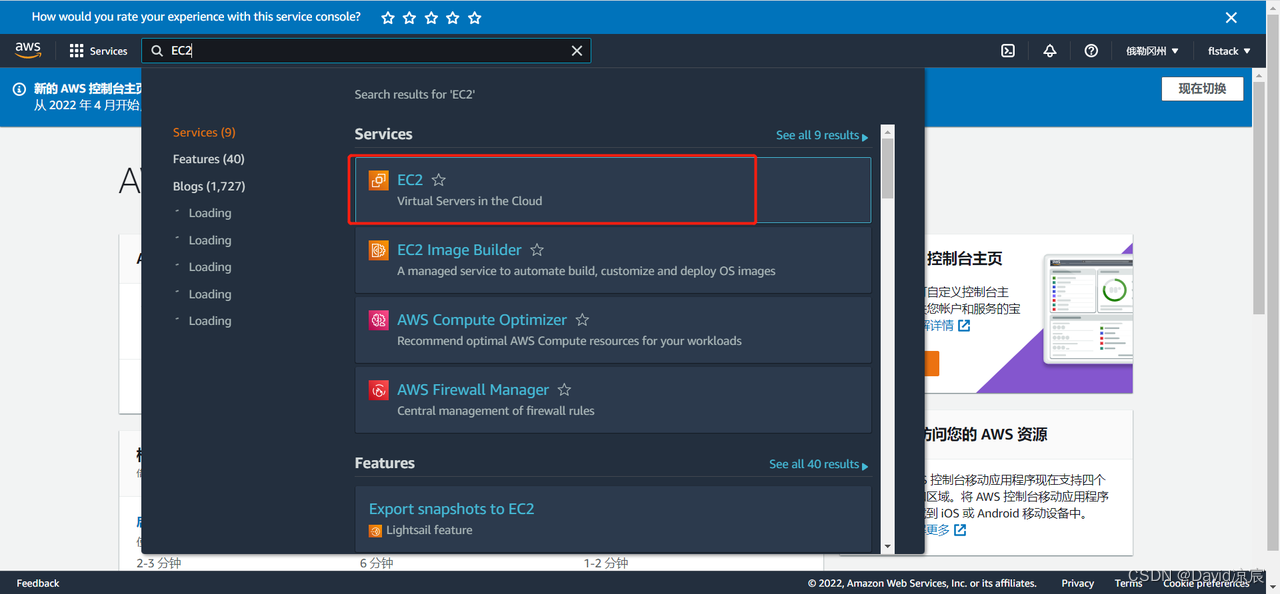The height and width of the screenshot is (594, 1280).
Task: Click the AWS logo home icon
Action: pyautogui.click(x=28, y=51)
